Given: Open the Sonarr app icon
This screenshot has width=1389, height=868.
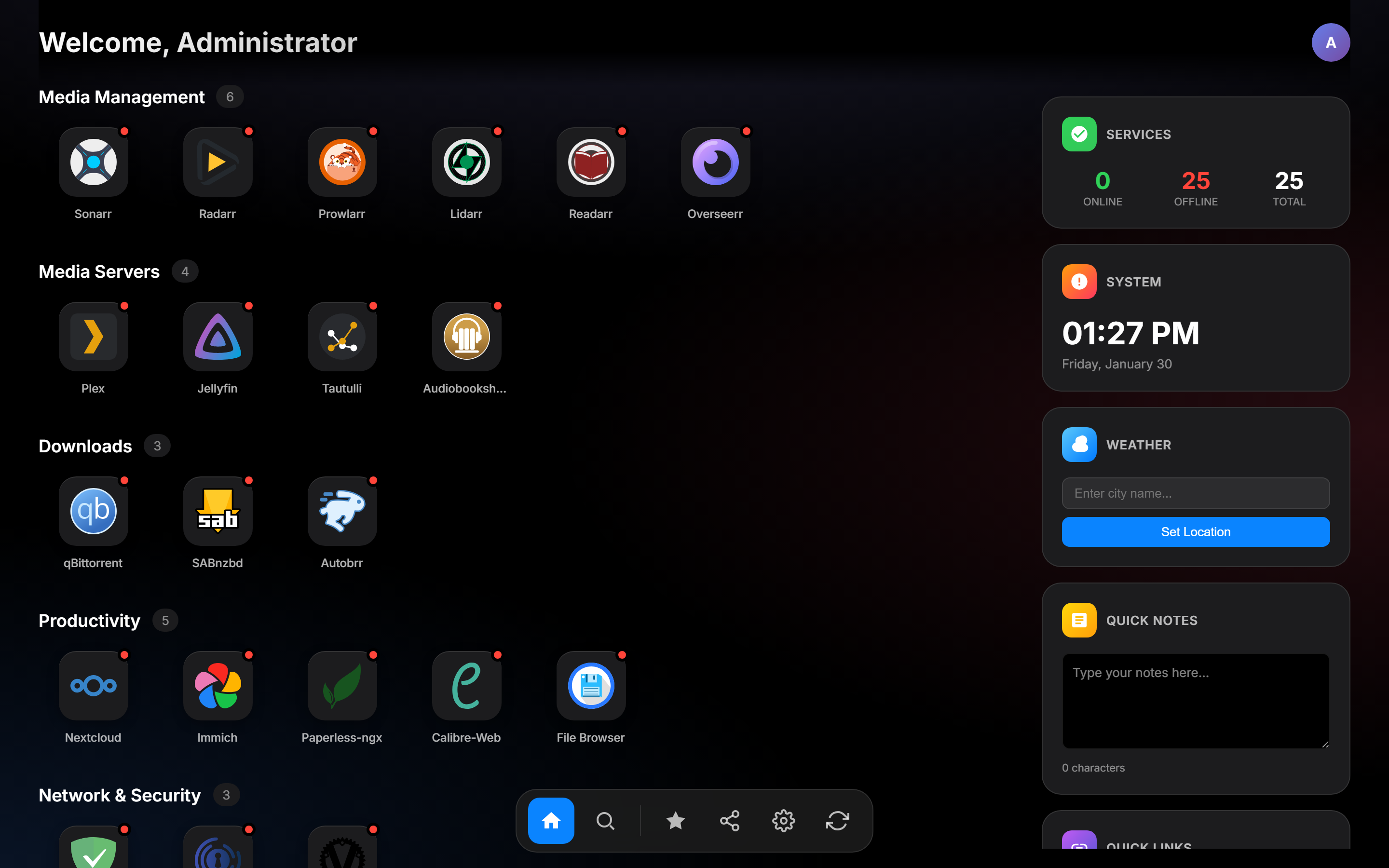Looking at the screenshot, I should [x=93, y=162].
